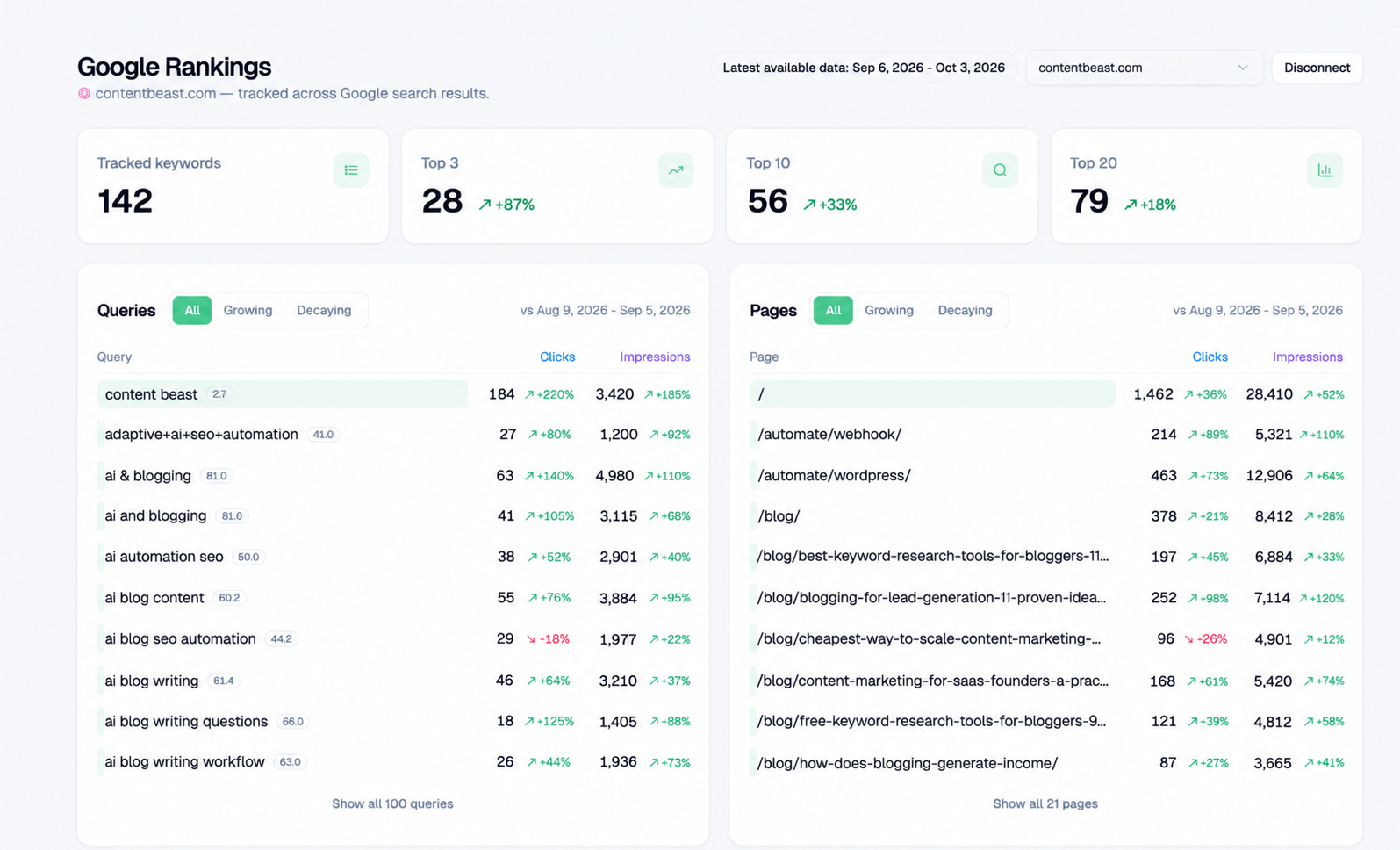The width and height of the screenshot is (1400, 850).
Task: Click the Impressions column header in Pages
Action: point(1308,357)
